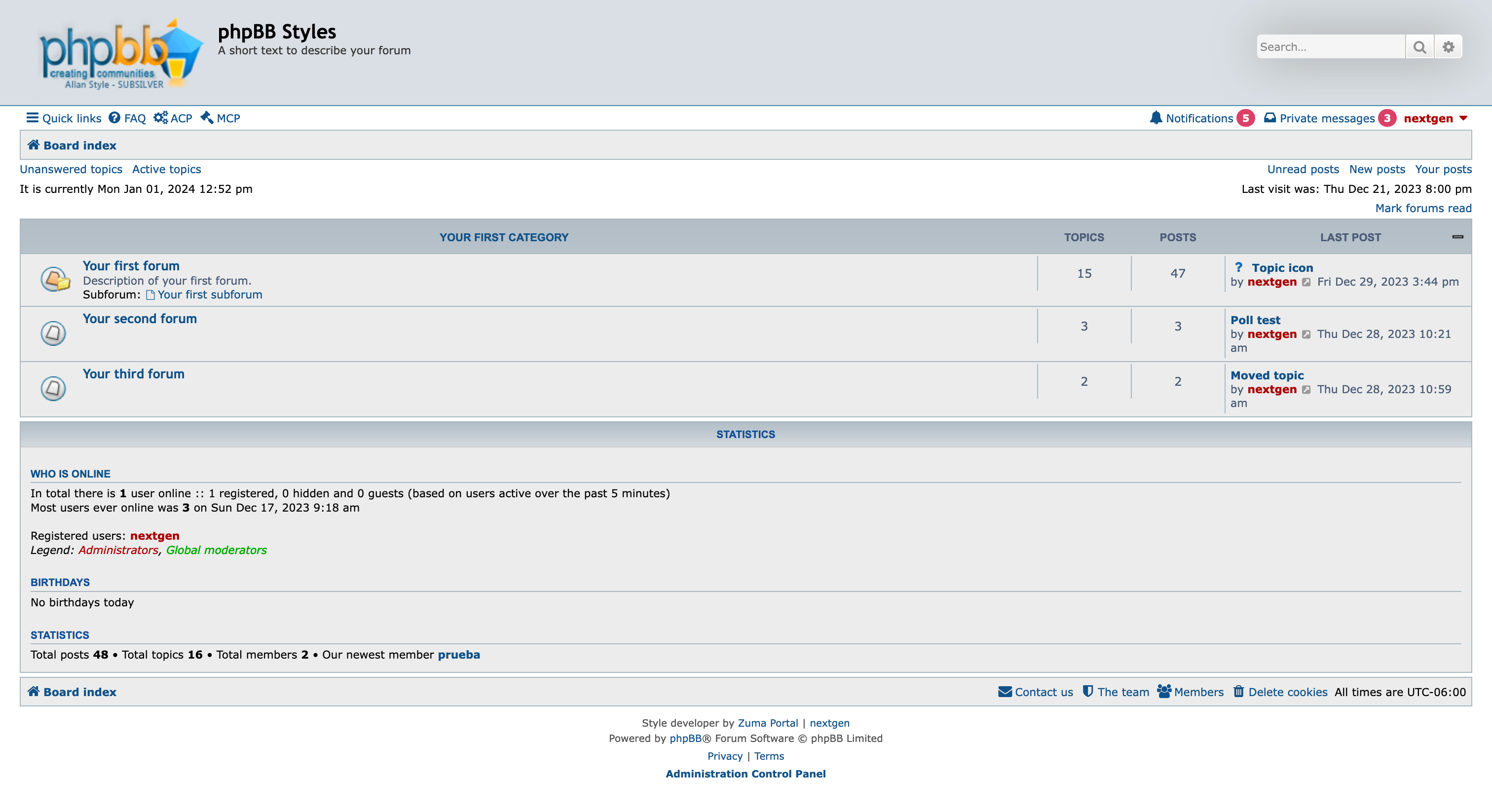Click the Delete cookies trash icon
1492x812 pixels.
pos(1238,692)
